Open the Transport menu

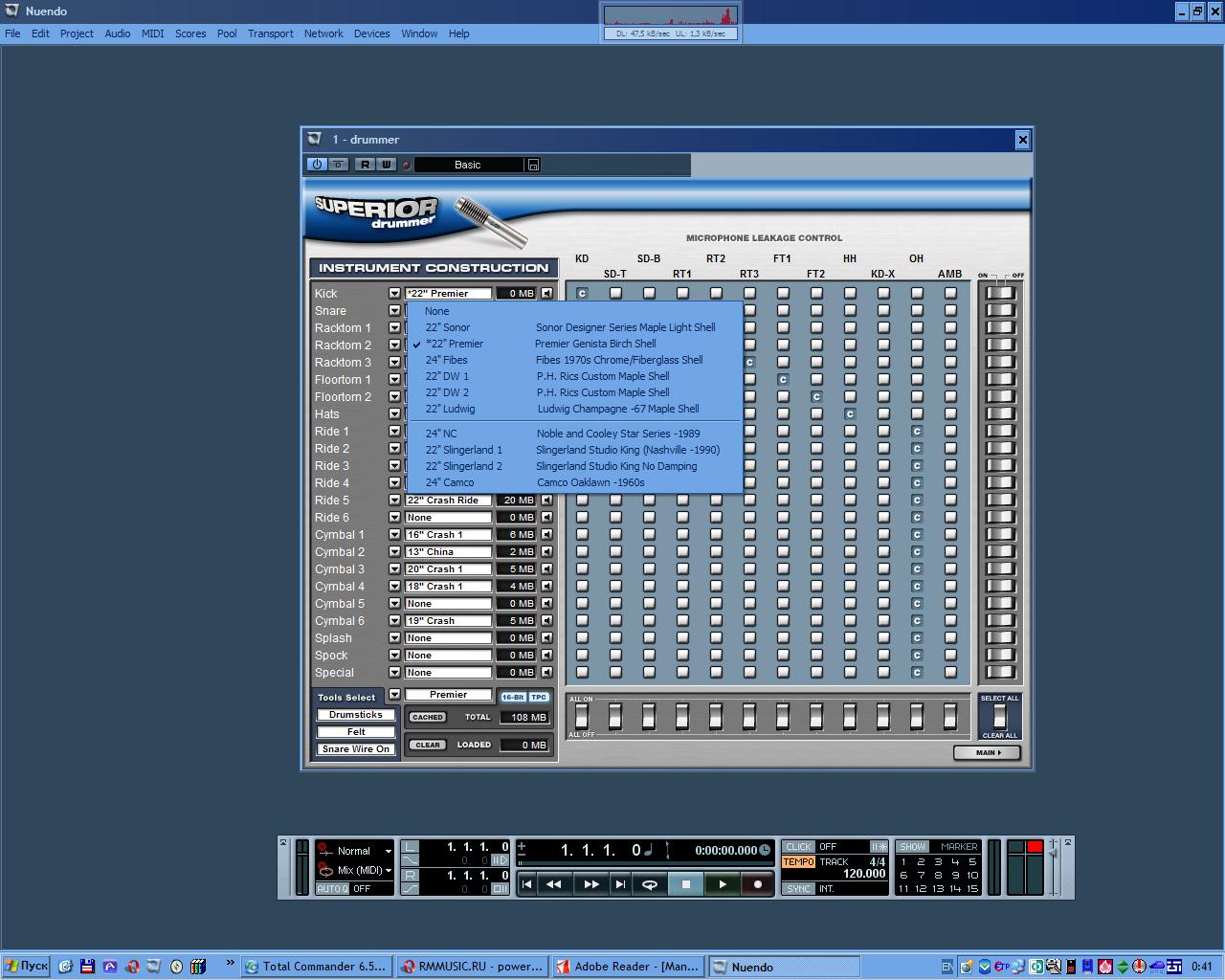coord(270,33)
